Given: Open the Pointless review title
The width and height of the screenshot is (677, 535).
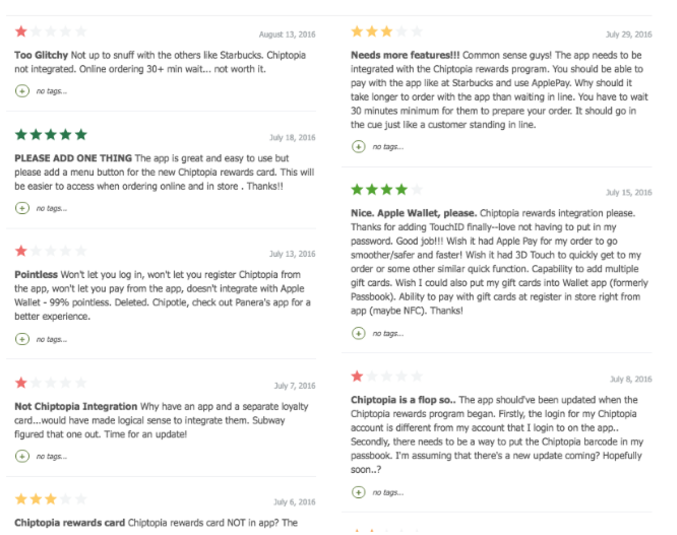Looking at the screenshot, I should point(36,275).
